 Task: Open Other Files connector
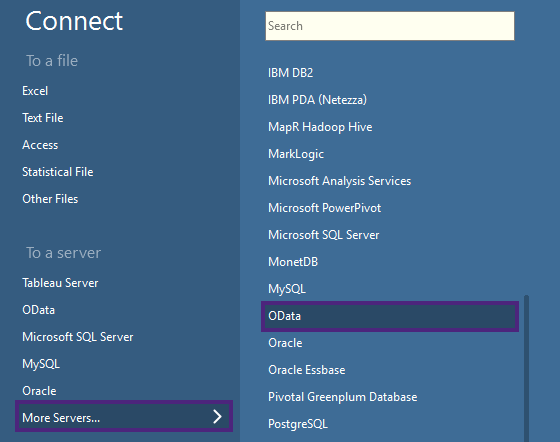click(x=50, y=199)
